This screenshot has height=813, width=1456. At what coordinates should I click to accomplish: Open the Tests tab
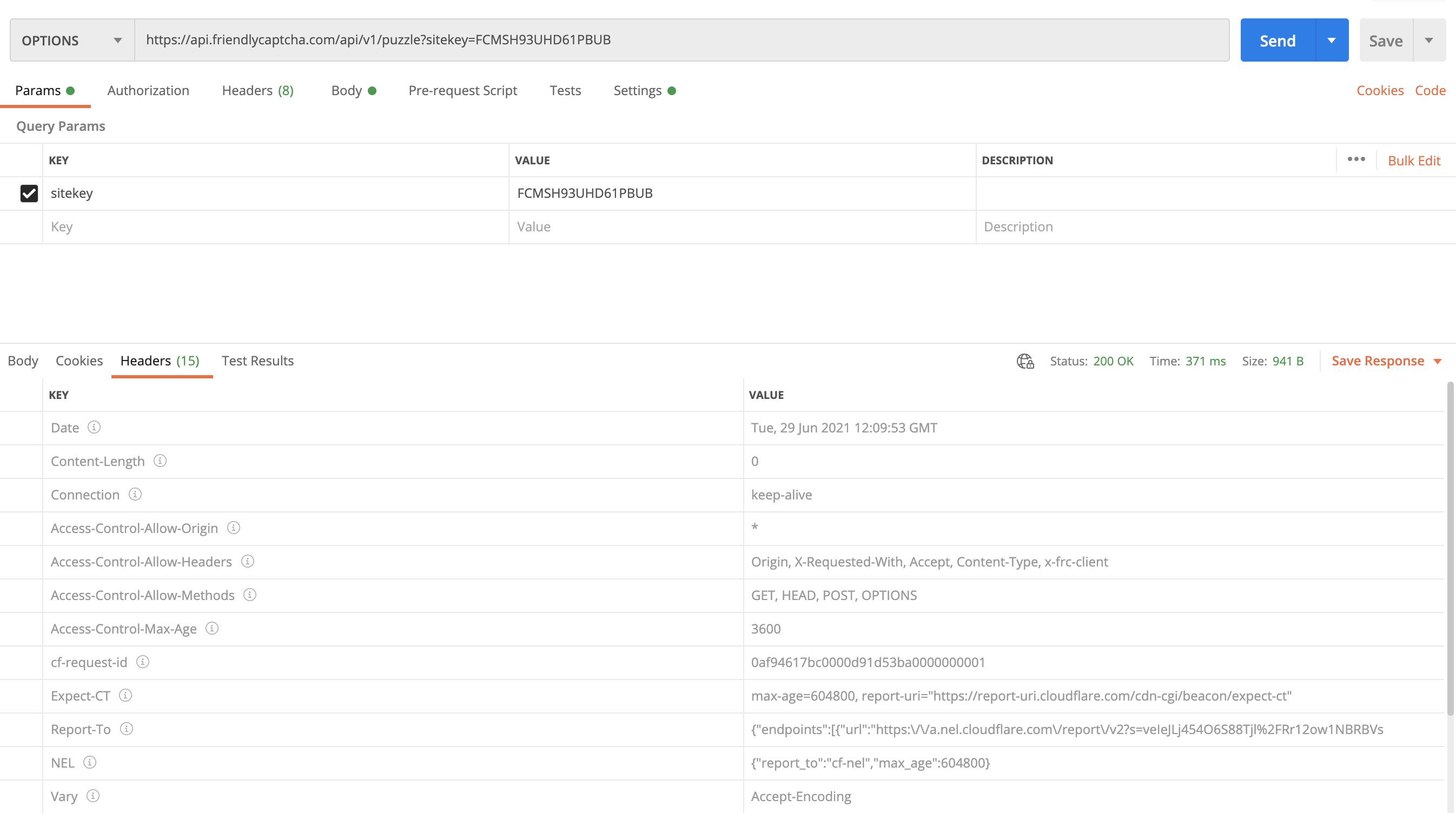pyautogui.click(x=565, y=90)
